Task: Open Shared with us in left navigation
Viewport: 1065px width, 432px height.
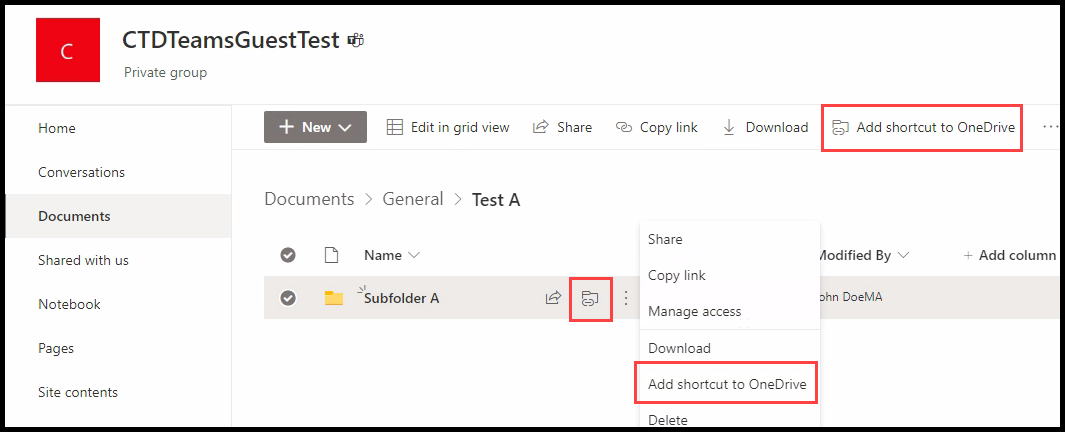Action: coord(84,260)
